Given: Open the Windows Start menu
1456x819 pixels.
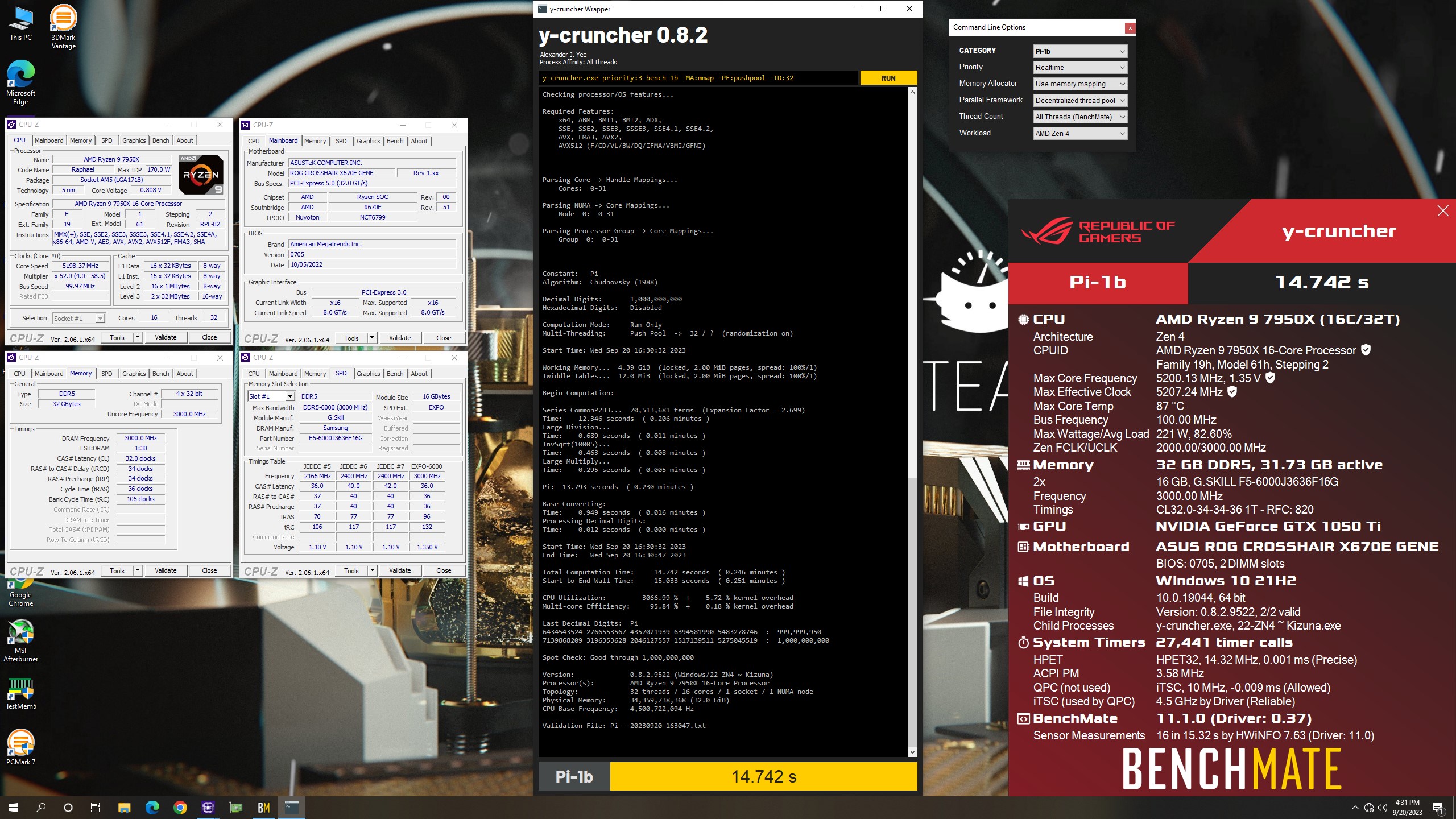Looking at the screenshot, I should 14,807.
